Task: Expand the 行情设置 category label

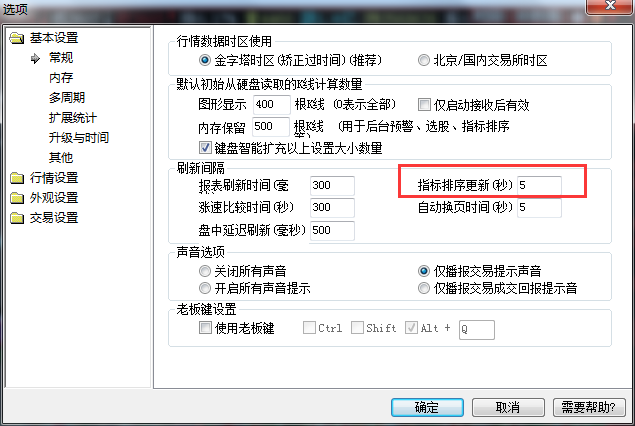Action: point(54,178)
